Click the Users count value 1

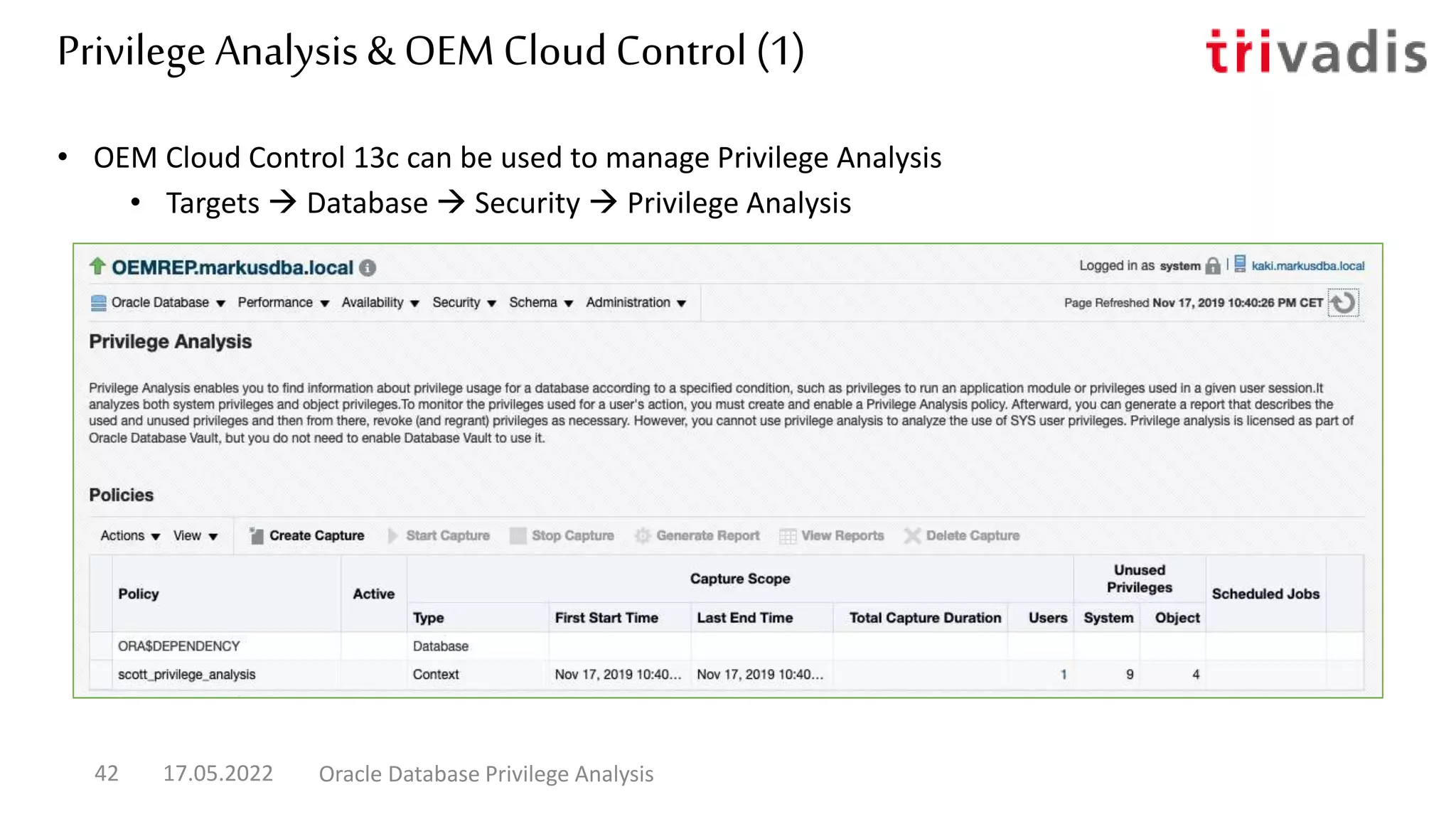(1064, 674)
